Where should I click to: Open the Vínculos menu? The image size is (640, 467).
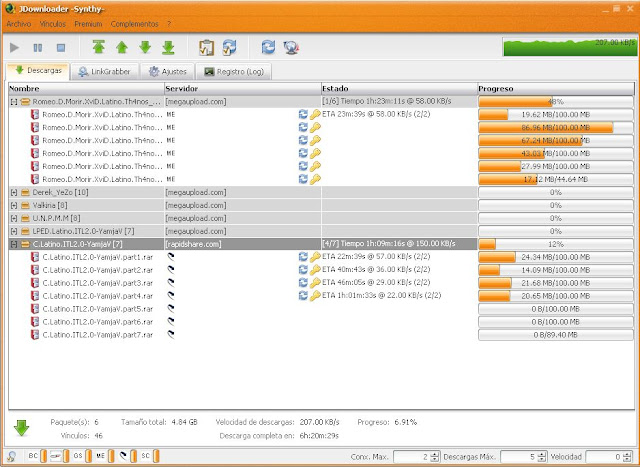(53, 24)
